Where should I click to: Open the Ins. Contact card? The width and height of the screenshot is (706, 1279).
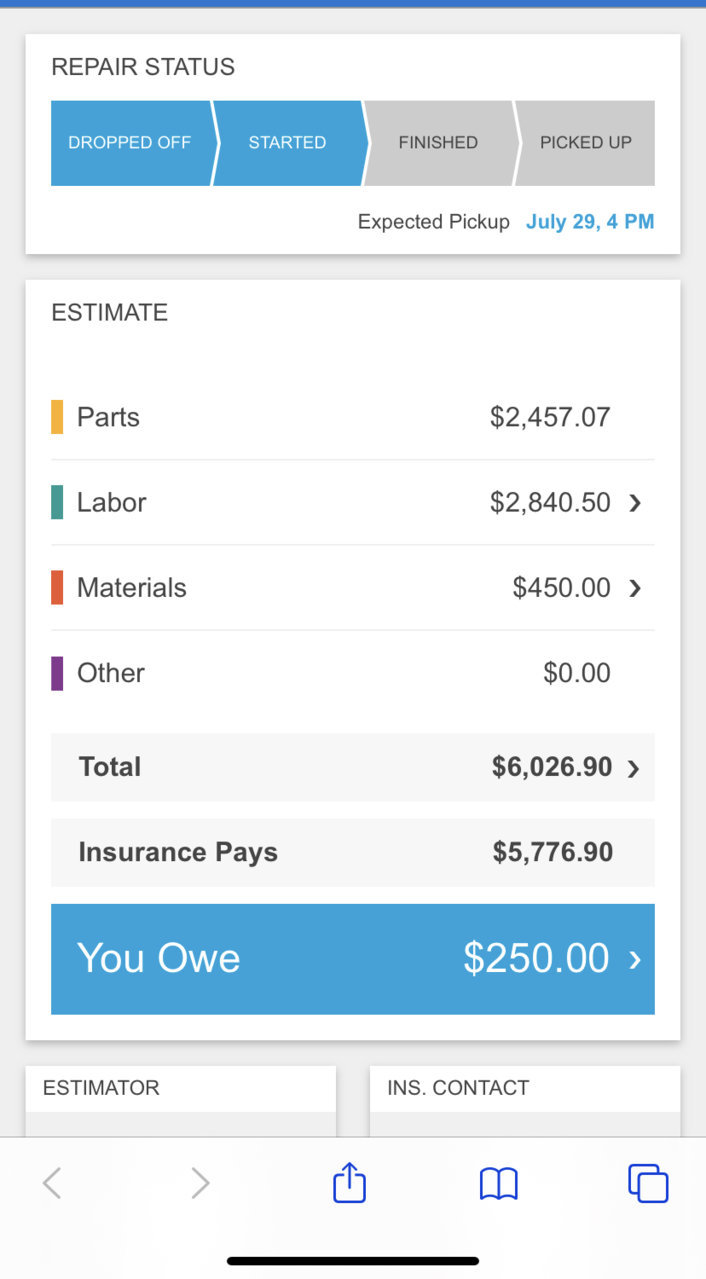(x=525, y=1101)
